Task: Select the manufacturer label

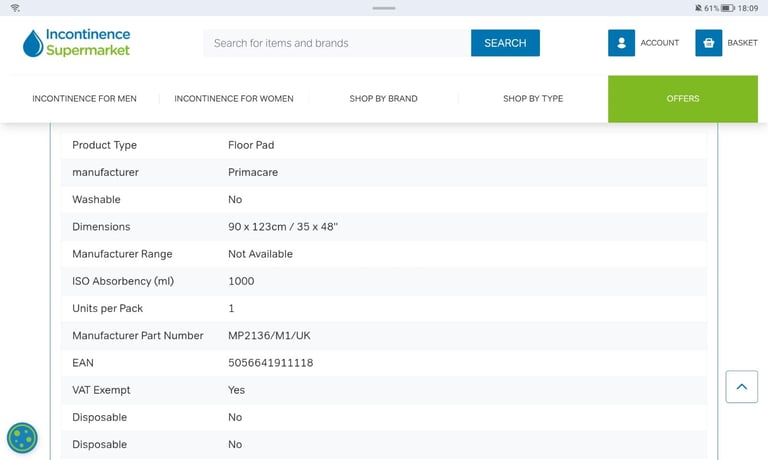Action: (x=105, y=172)
